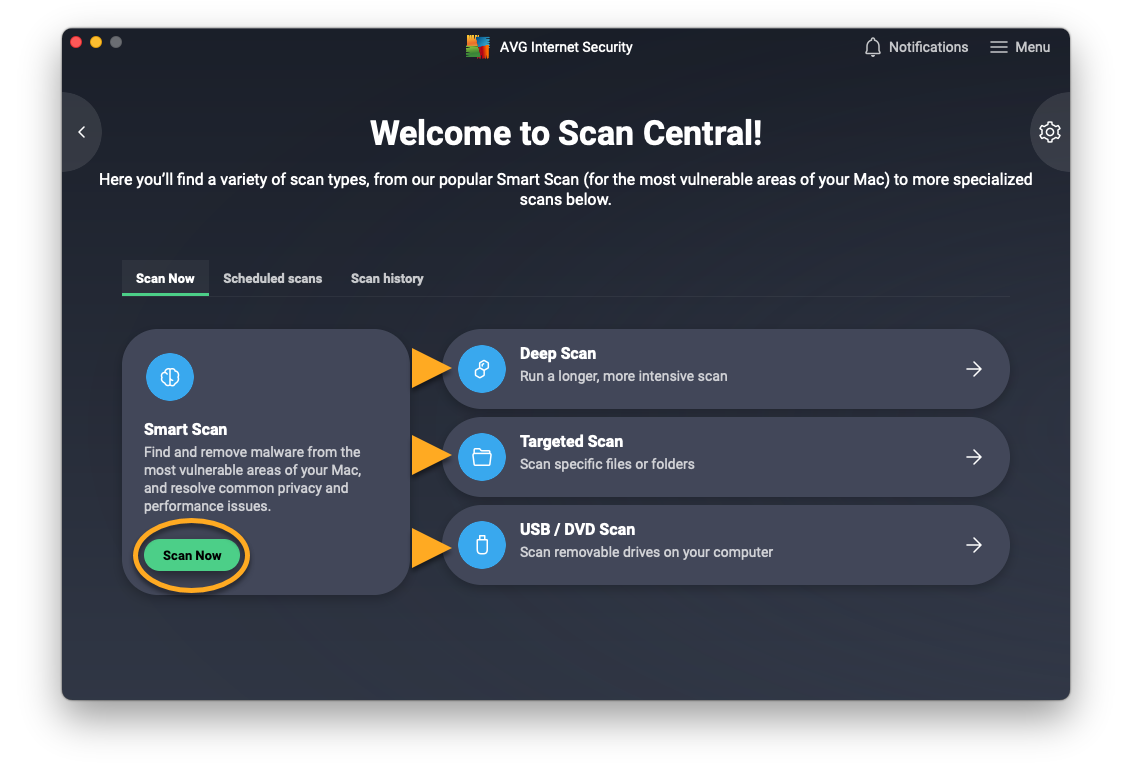Viewport: 1139px width, 763px height.
Task: Open Targeted Scan using its right arrow
Action: (x=973, y=457)
